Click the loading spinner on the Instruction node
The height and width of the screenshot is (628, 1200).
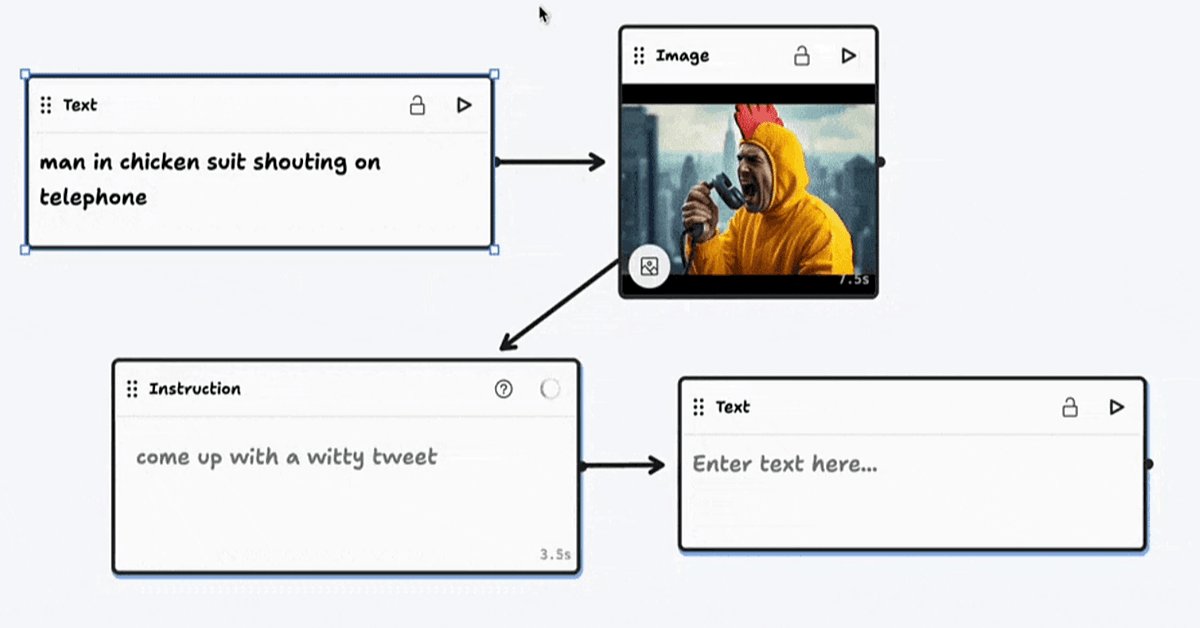550,389
